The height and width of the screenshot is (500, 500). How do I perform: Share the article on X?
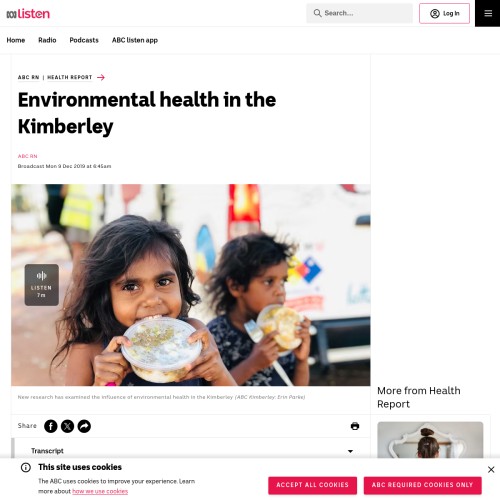67,426
